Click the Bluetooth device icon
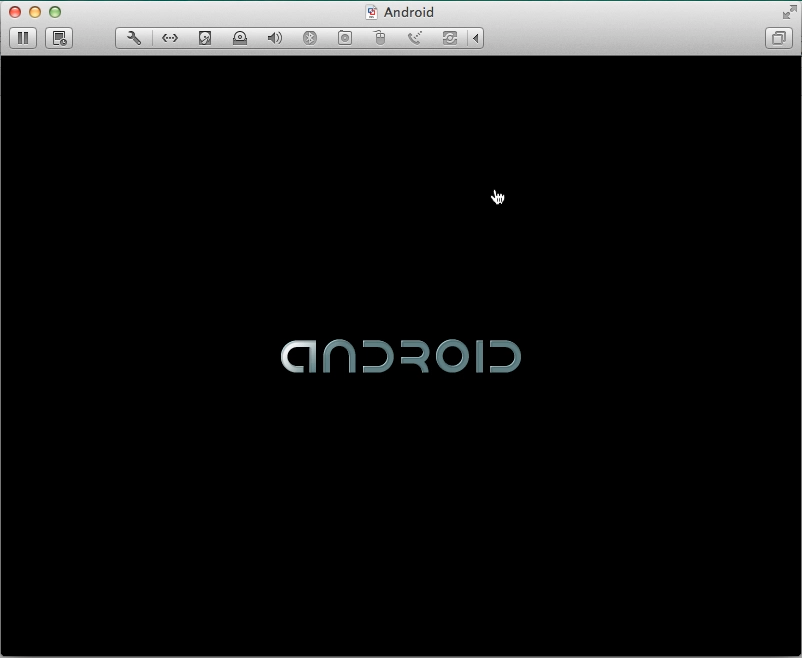 coord(309,38)
